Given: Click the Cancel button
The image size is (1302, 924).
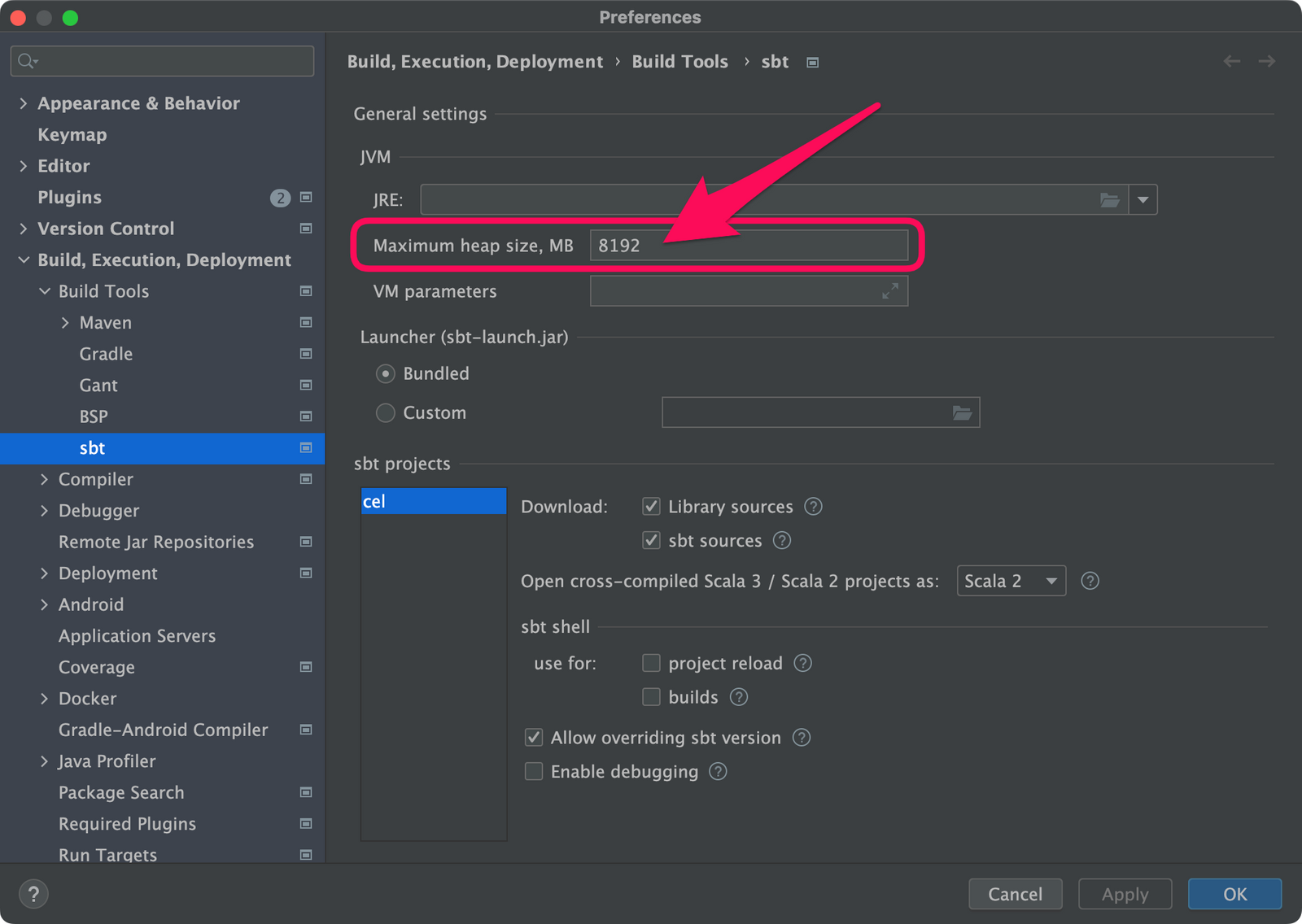Looking at the screenshot, I should click(1015, 895).
